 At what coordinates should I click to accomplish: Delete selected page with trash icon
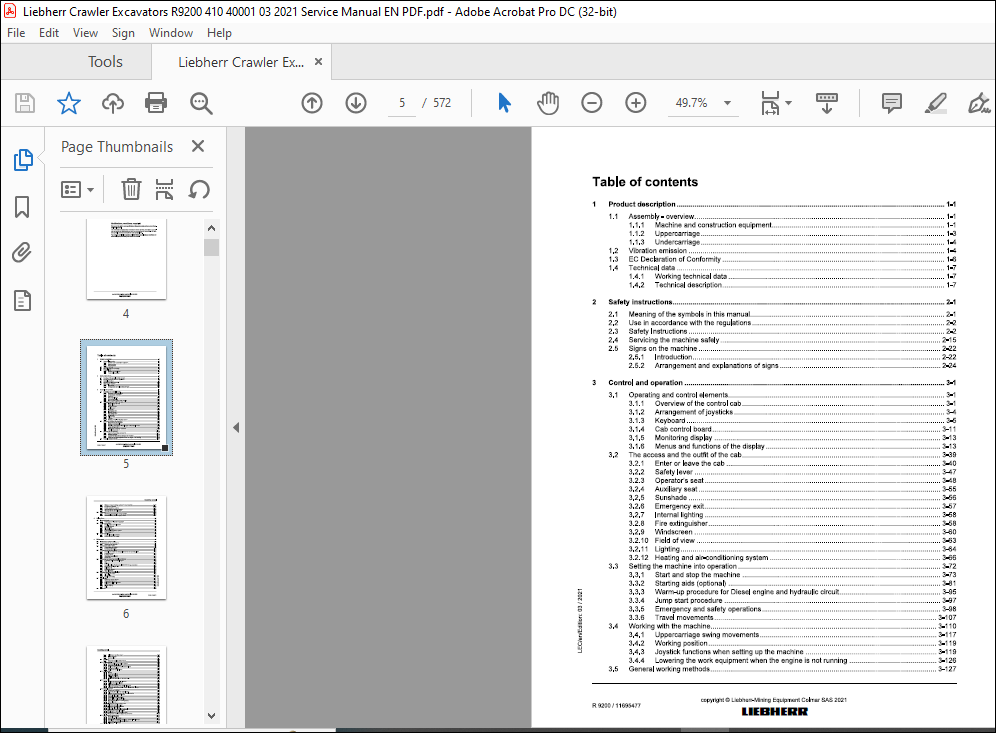point(131,189)
